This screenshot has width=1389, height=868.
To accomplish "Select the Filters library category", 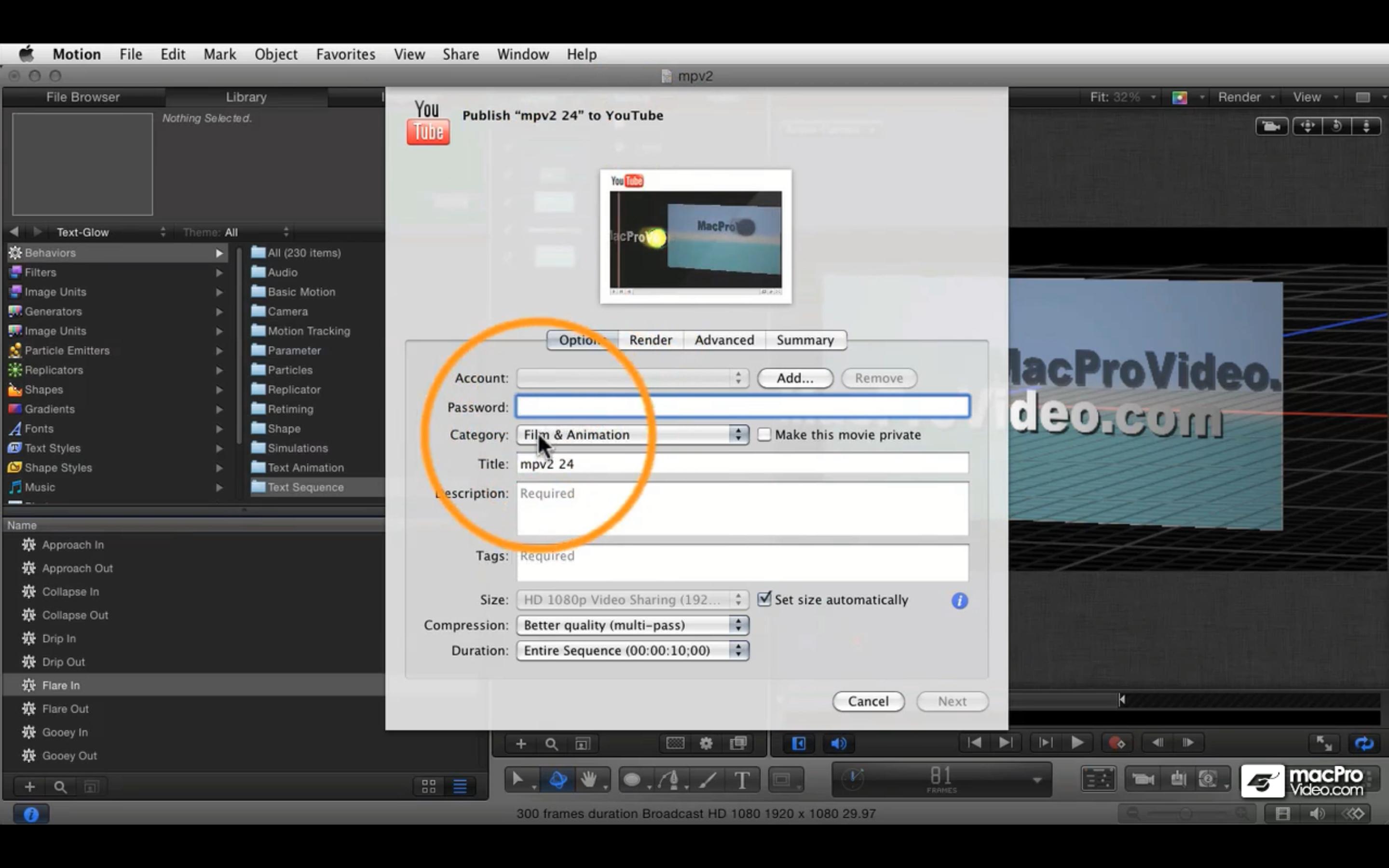I will pyautogui.click(x=117, y=272).
